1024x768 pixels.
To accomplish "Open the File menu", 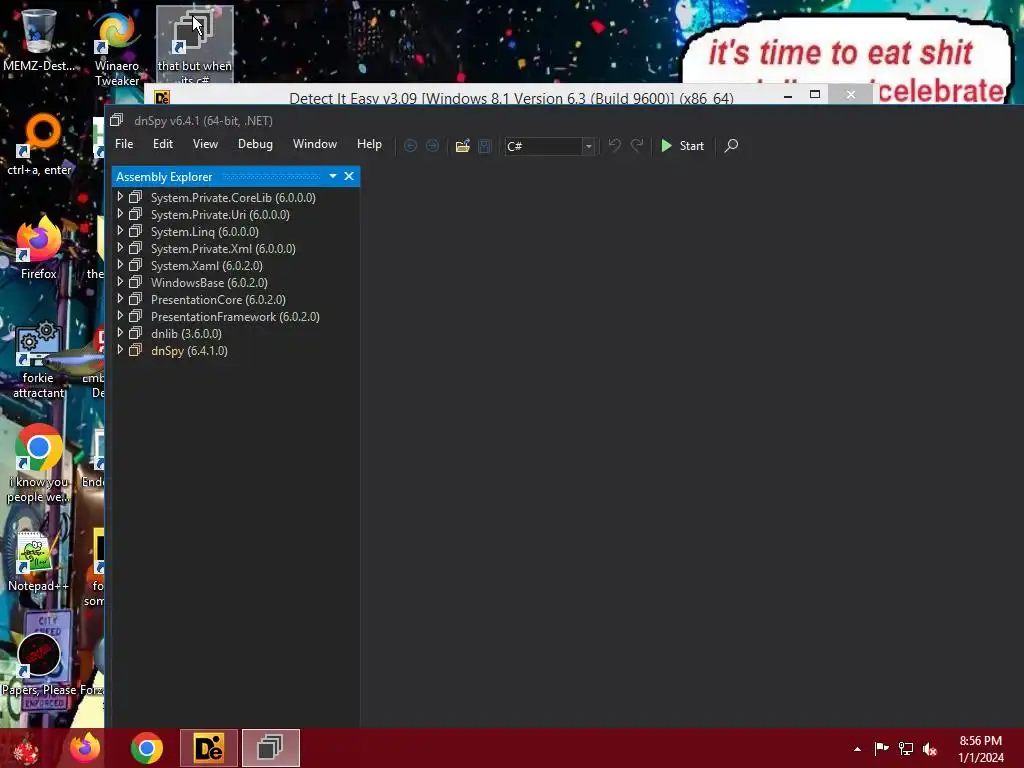I will pos(124,144).
